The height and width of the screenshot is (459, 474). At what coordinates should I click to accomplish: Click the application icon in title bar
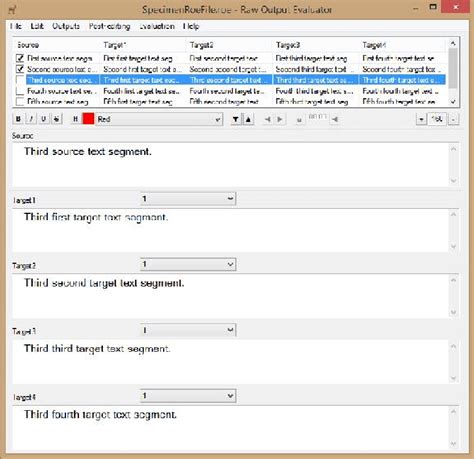pos(12,9)
